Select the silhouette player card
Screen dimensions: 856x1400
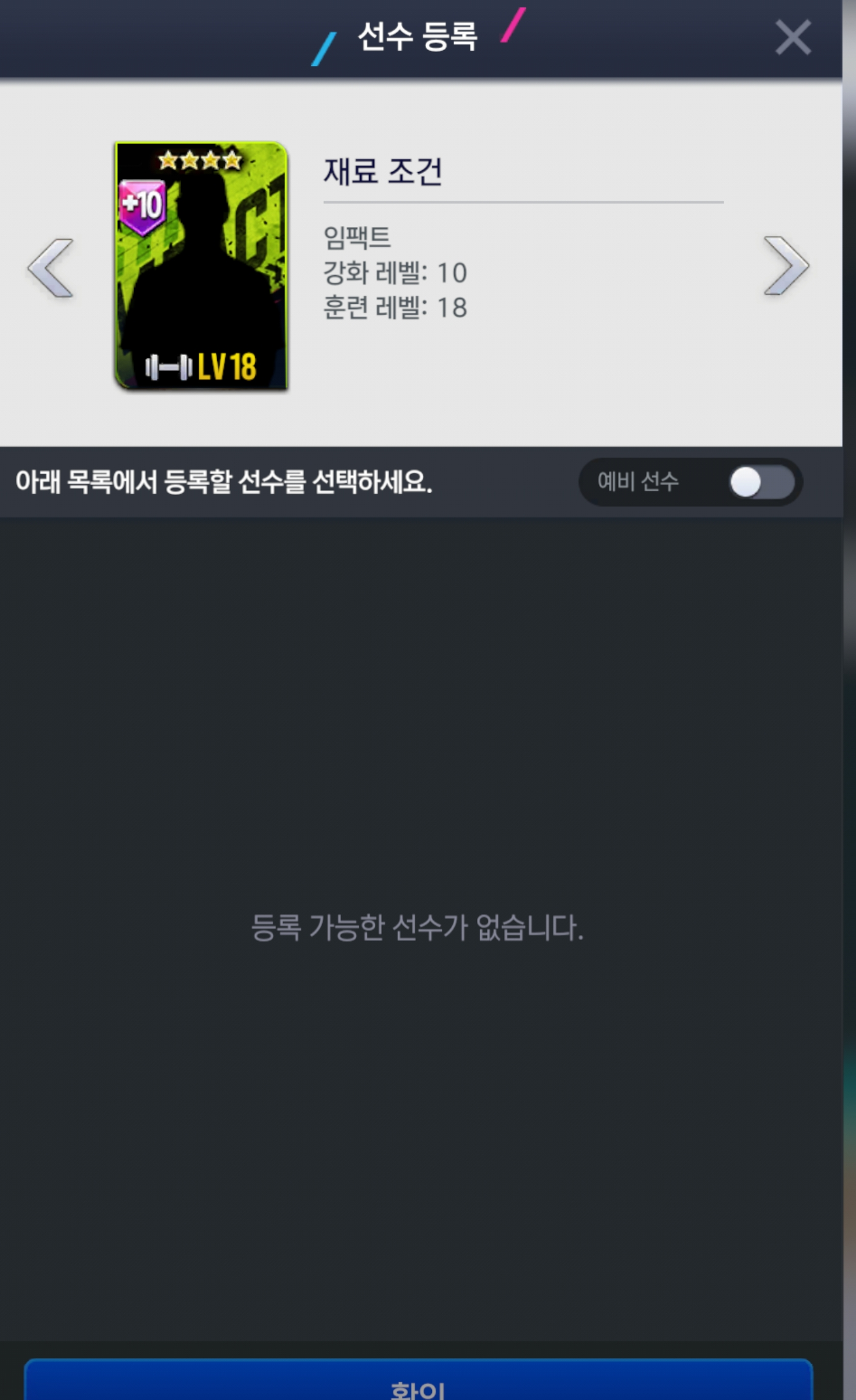click(201, 265)
